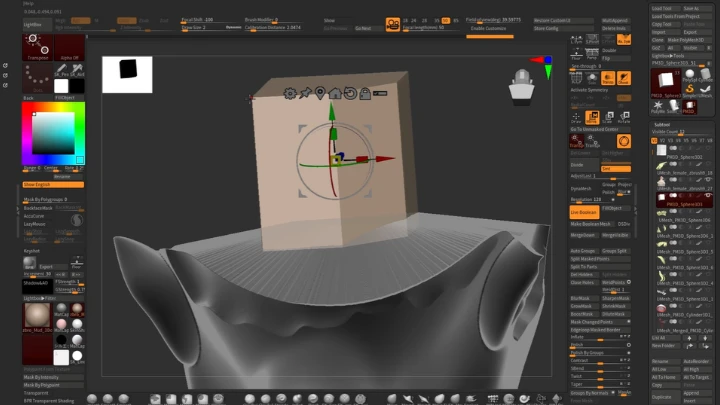This screenshot has height=405, width=720.
Task: Open the Dots stroke selector
Action: [x=38, y=78]
